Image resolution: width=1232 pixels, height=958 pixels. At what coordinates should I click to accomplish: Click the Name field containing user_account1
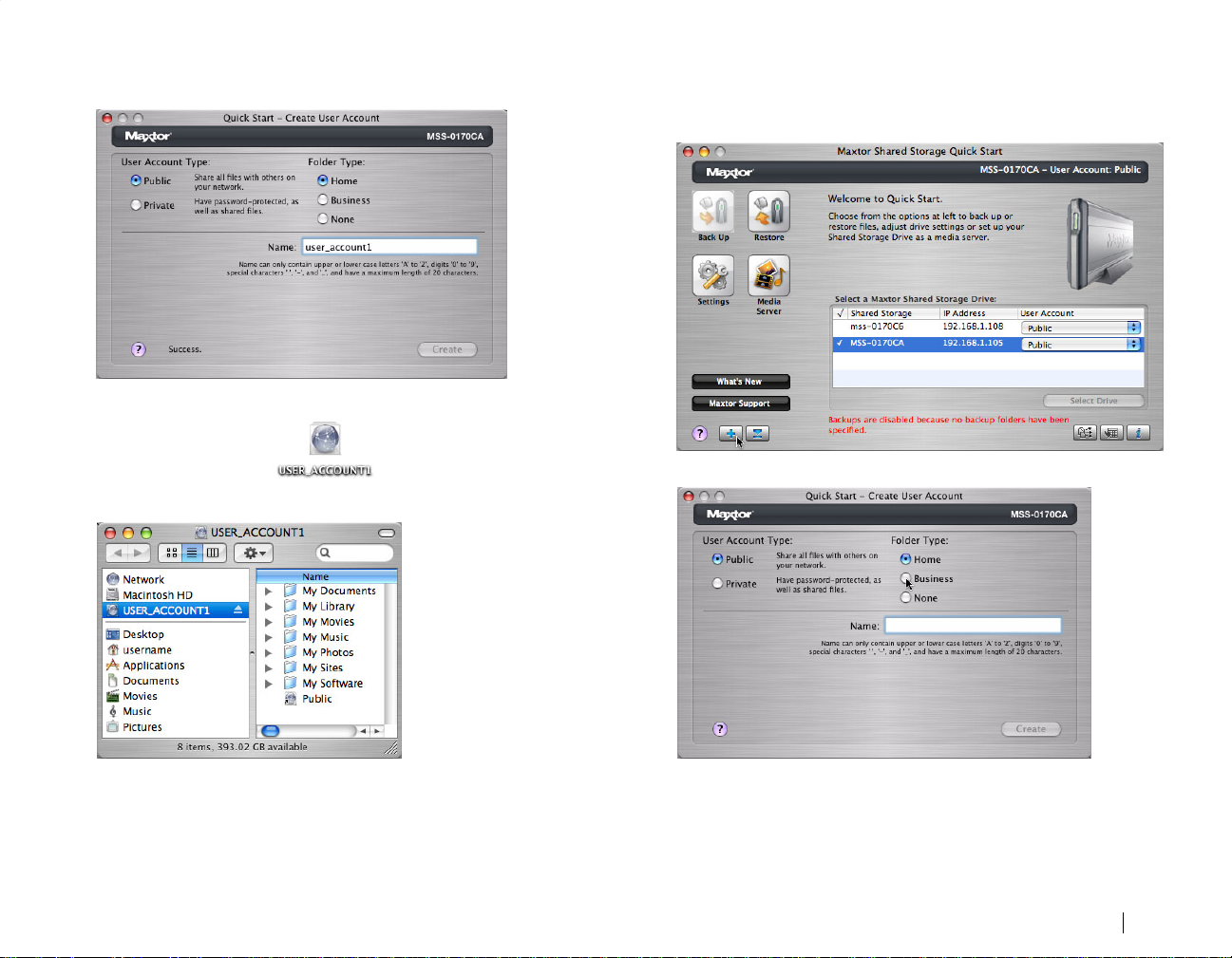(389, 247)
